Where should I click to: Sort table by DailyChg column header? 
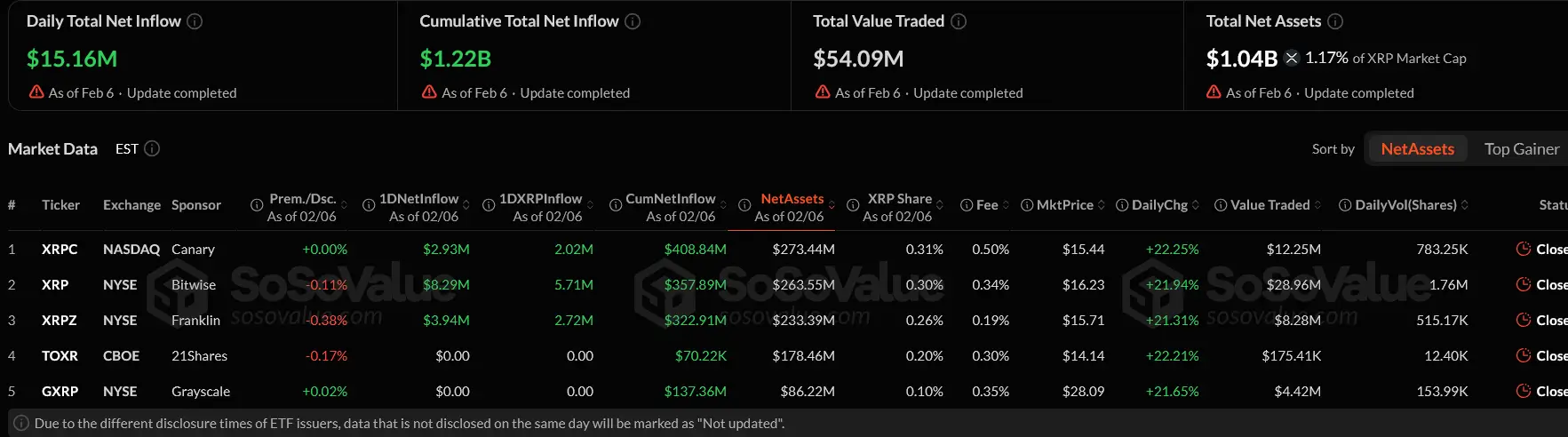(1159, 205)
